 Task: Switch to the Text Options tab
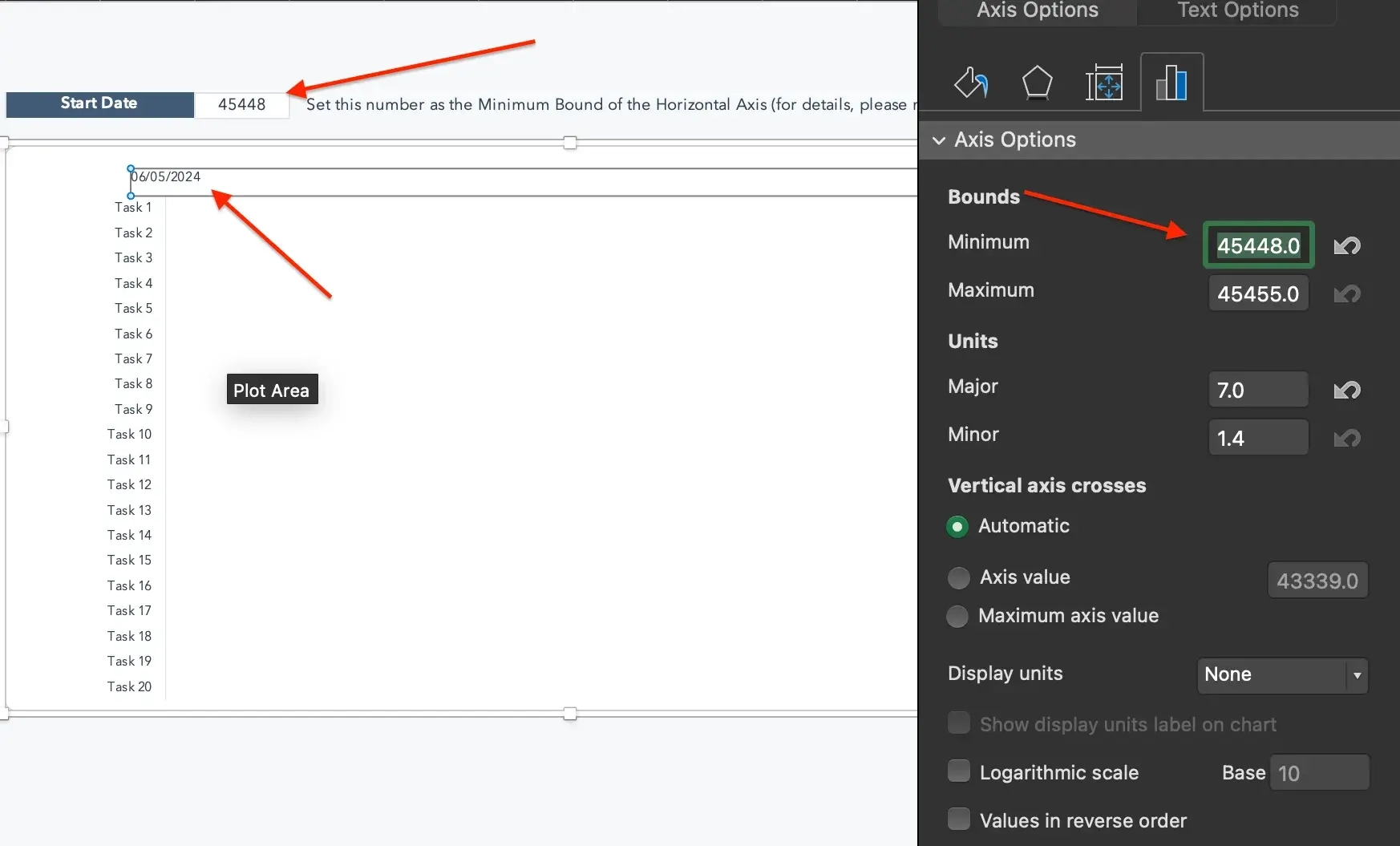[x=1237, y=11]
